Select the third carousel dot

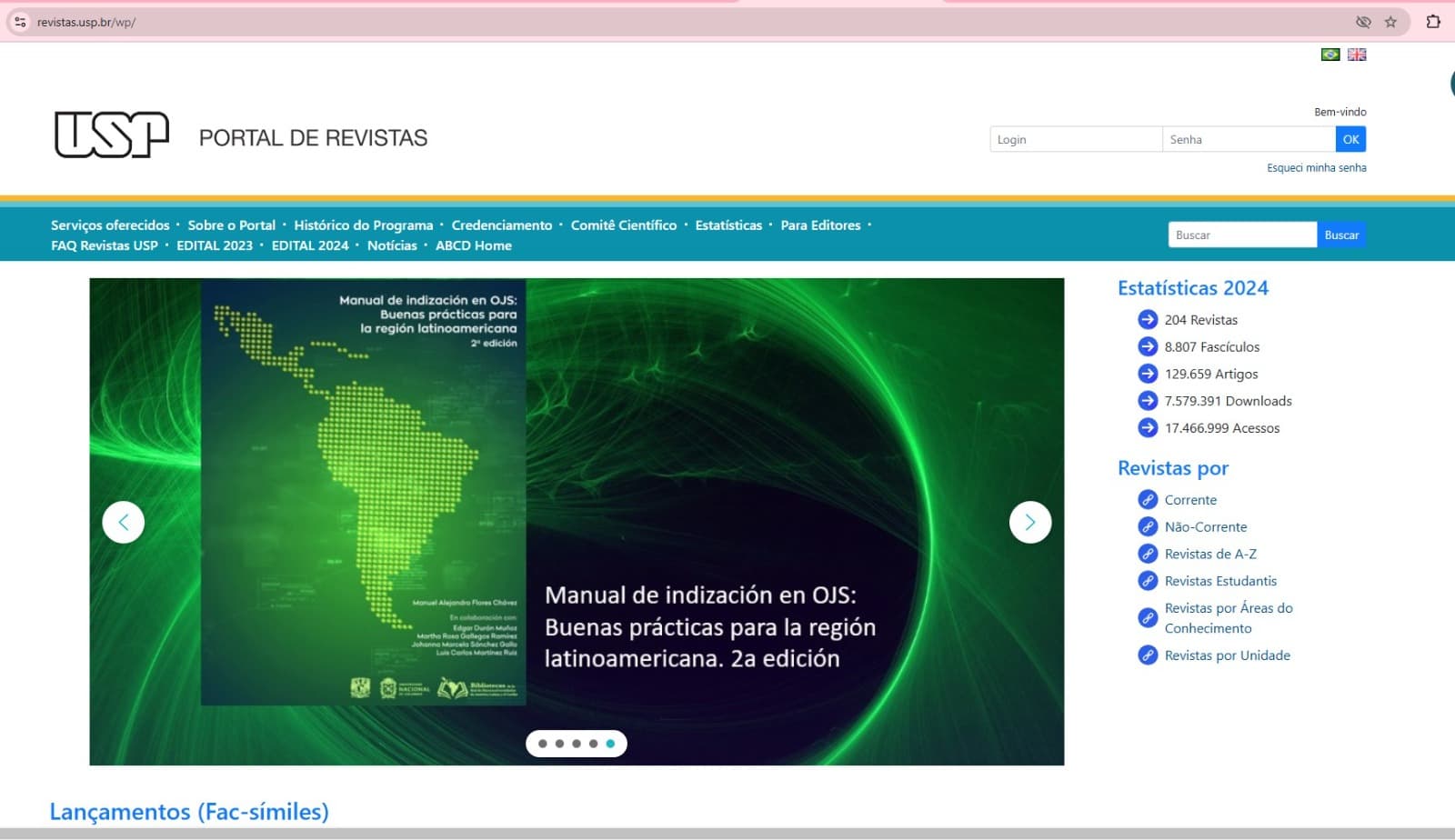click(577, 744)
